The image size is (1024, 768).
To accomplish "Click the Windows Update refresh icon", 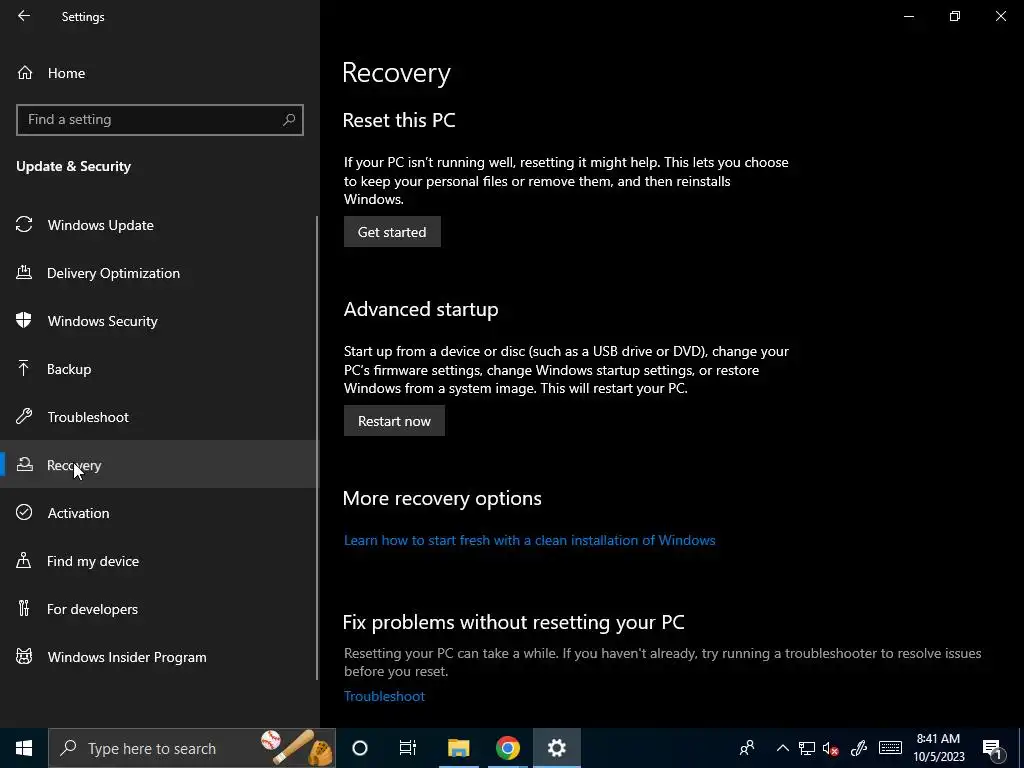I will (x=24, y=225).
